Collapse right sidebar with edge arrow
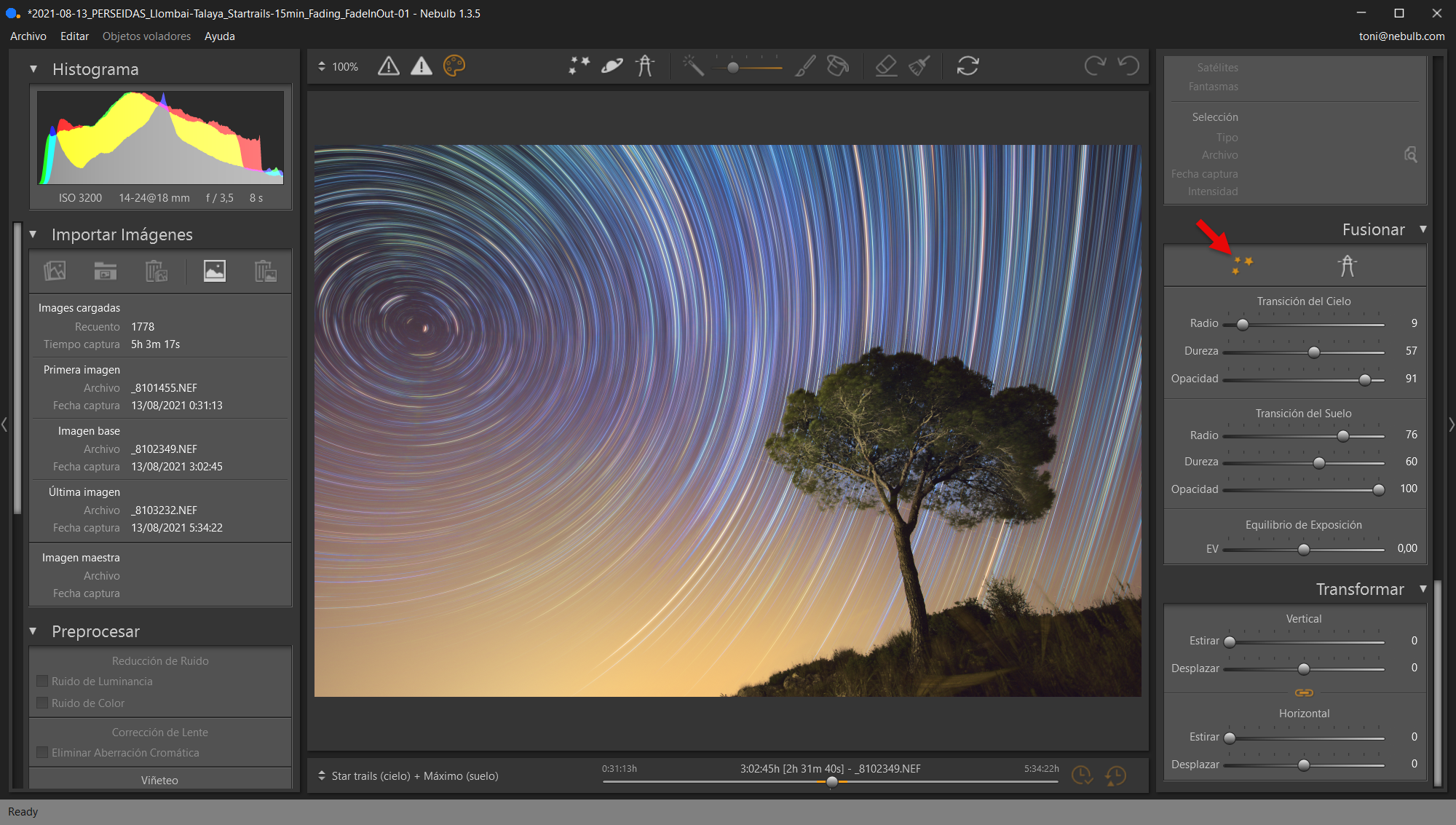 1452,425
